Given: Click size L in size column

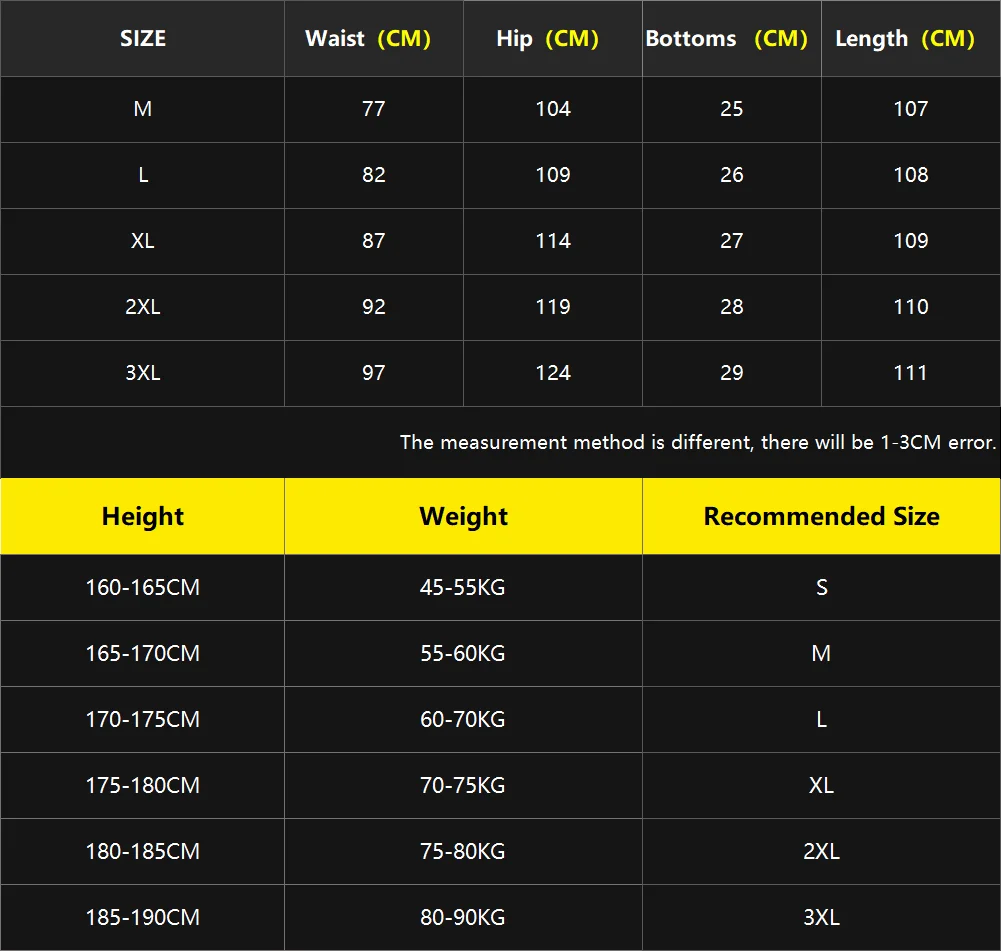Looking at the screenshot, I should 143,175.
